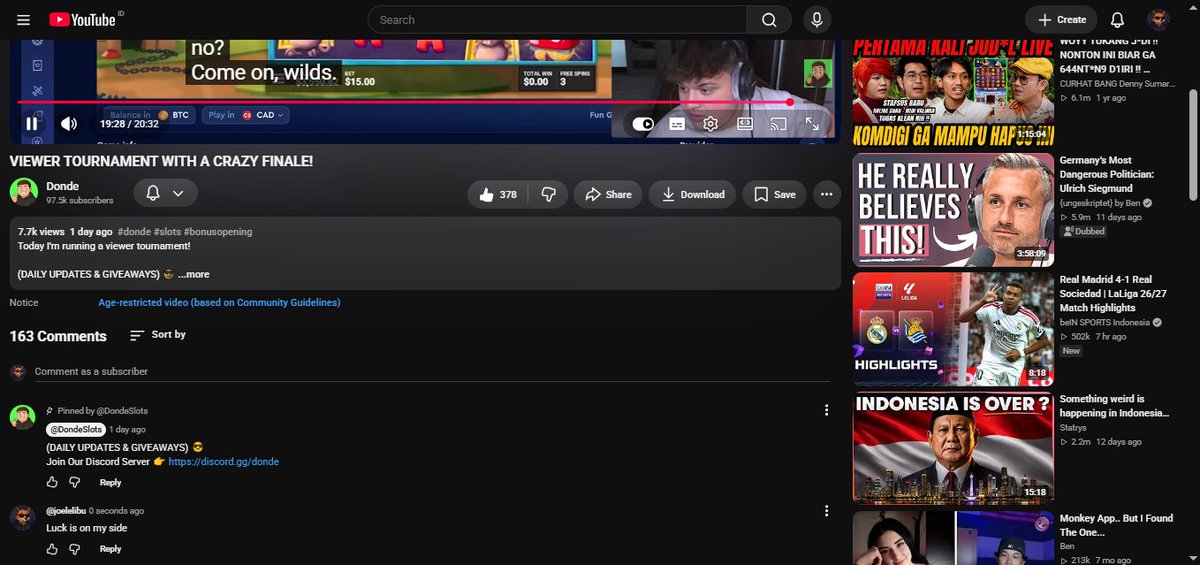Toggle subtitles/closed captions in player
Image resolution: width=1200 pixels, height=565 pixels.
click(x=677, y=124)
